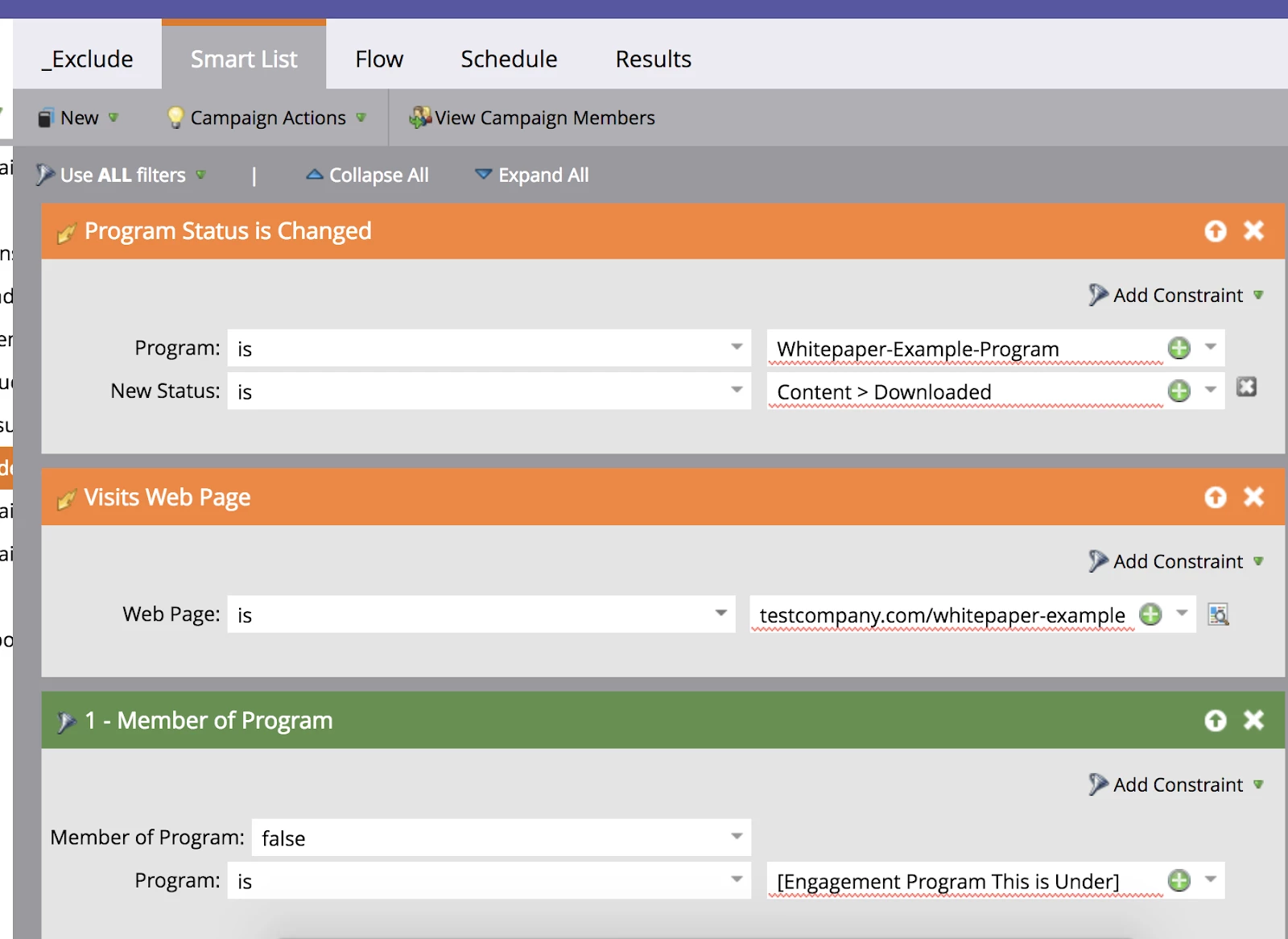The image size is (1288, 939).
Task: Remove the Program Status is Changed trigger
Action: (x=1253, y=231)
